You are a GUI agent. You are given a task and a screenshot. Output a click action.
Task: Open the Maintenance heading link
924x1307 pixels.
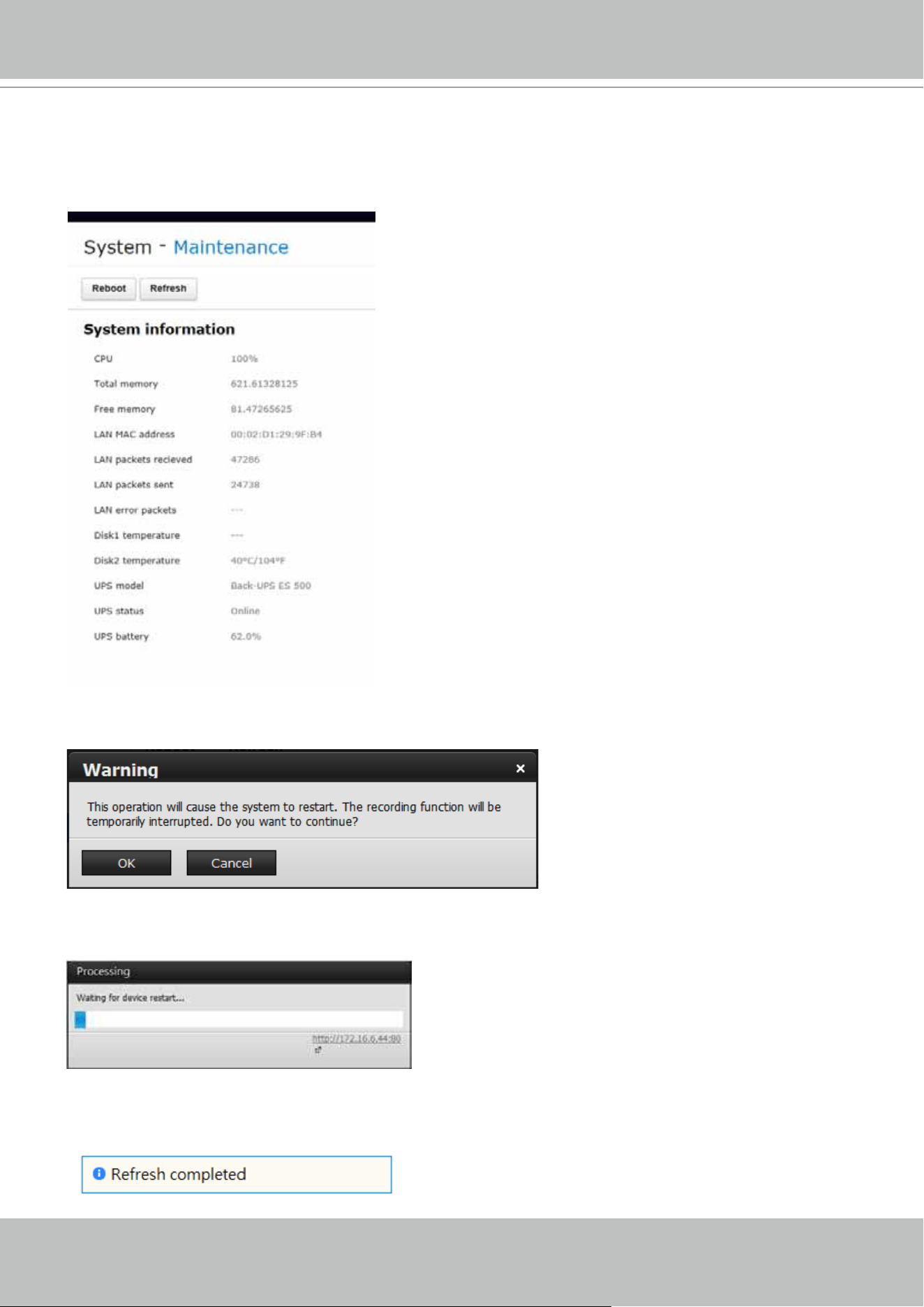pos(231,247)
